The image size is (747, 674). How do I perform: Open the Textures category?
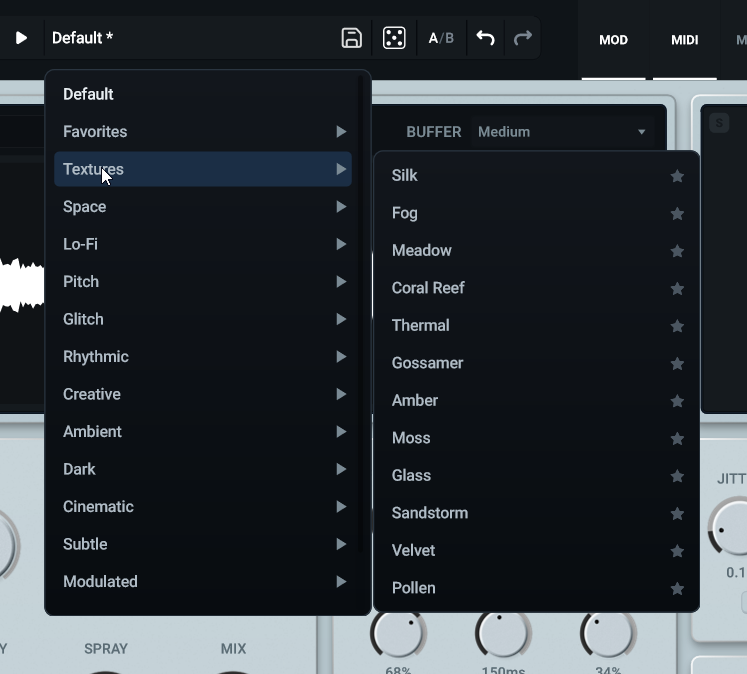[x=203, y=169]
